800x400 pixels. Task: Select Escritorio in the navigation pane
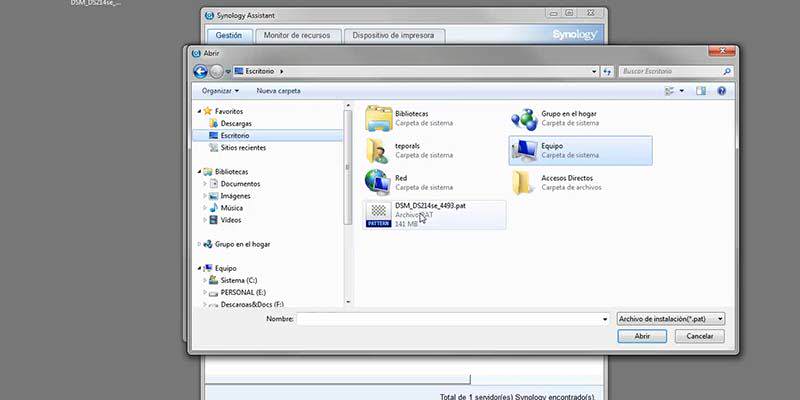pos(268,136)
